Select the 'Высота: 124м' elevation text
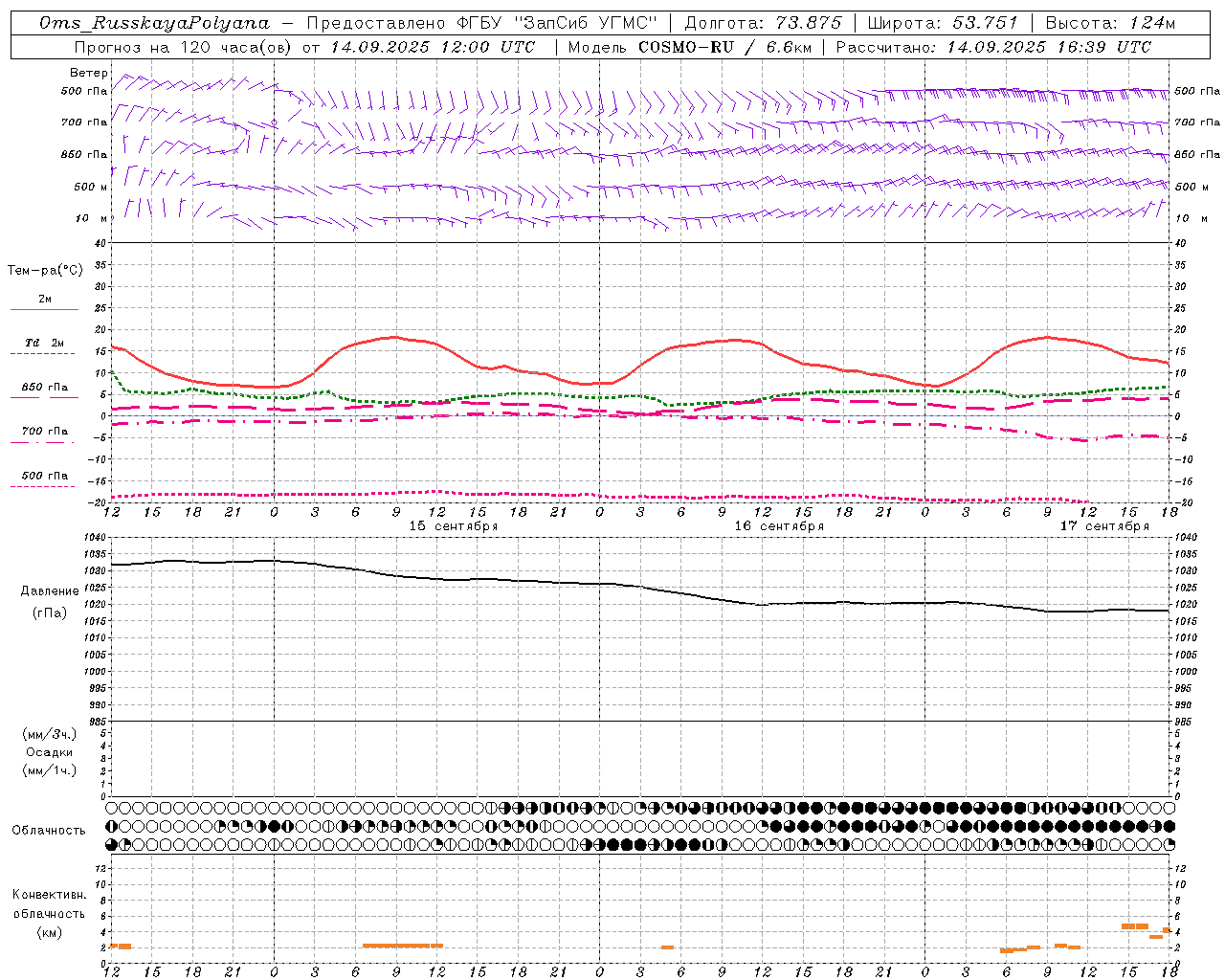The height and width of the screenshot is (980, 1225). pyautogui.click(x=1109, y=23)
